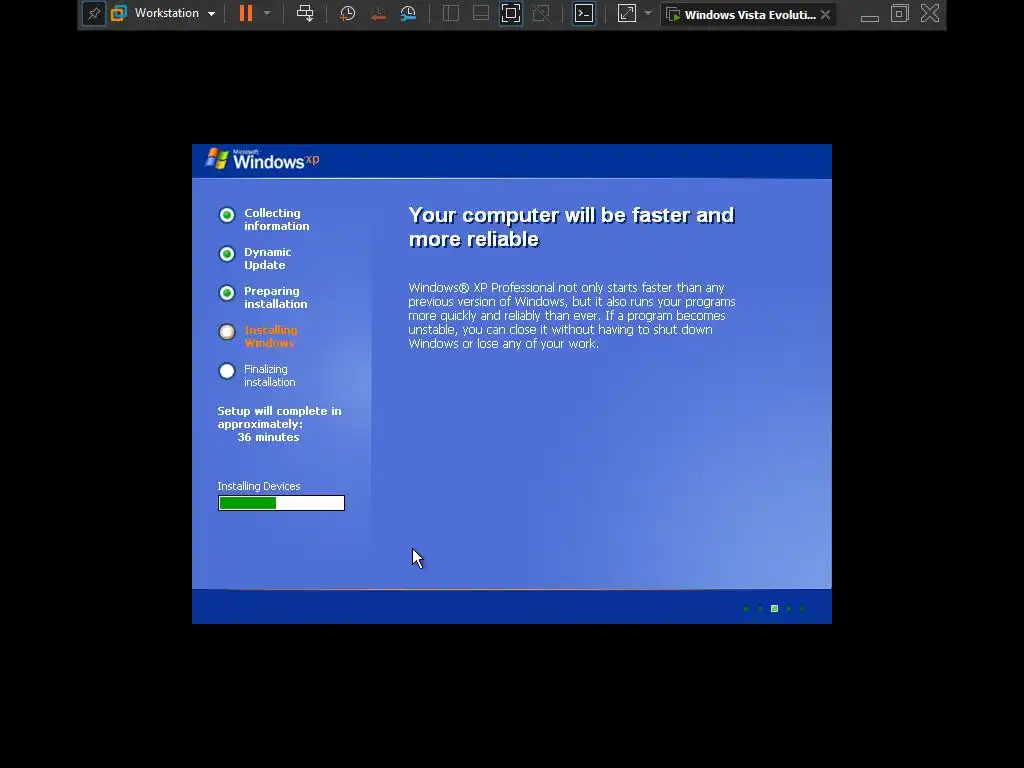Revert to the previous snapshot

click(x=378, y=13)
